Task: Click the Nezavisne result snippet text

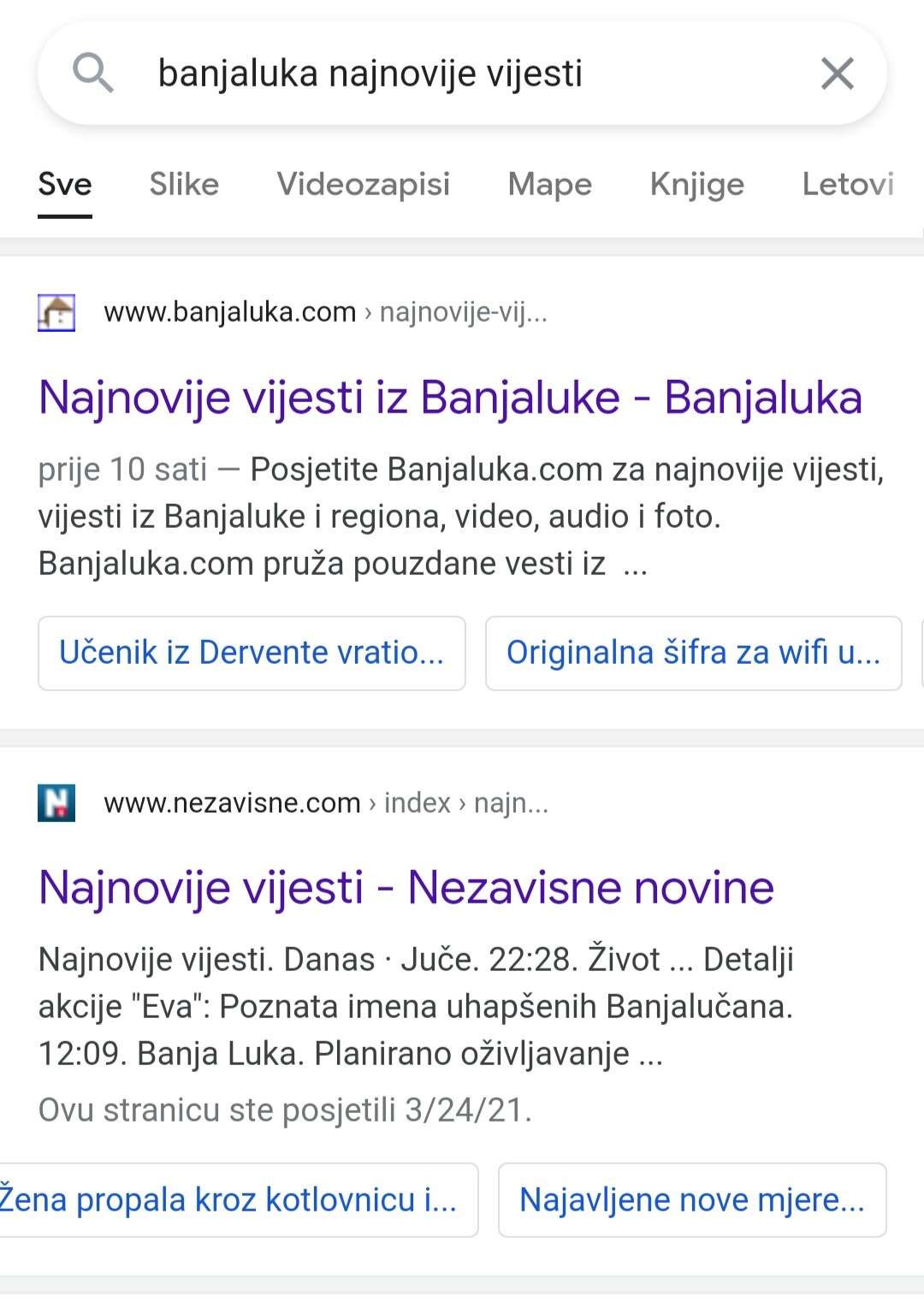Action: pos(416,1007)
